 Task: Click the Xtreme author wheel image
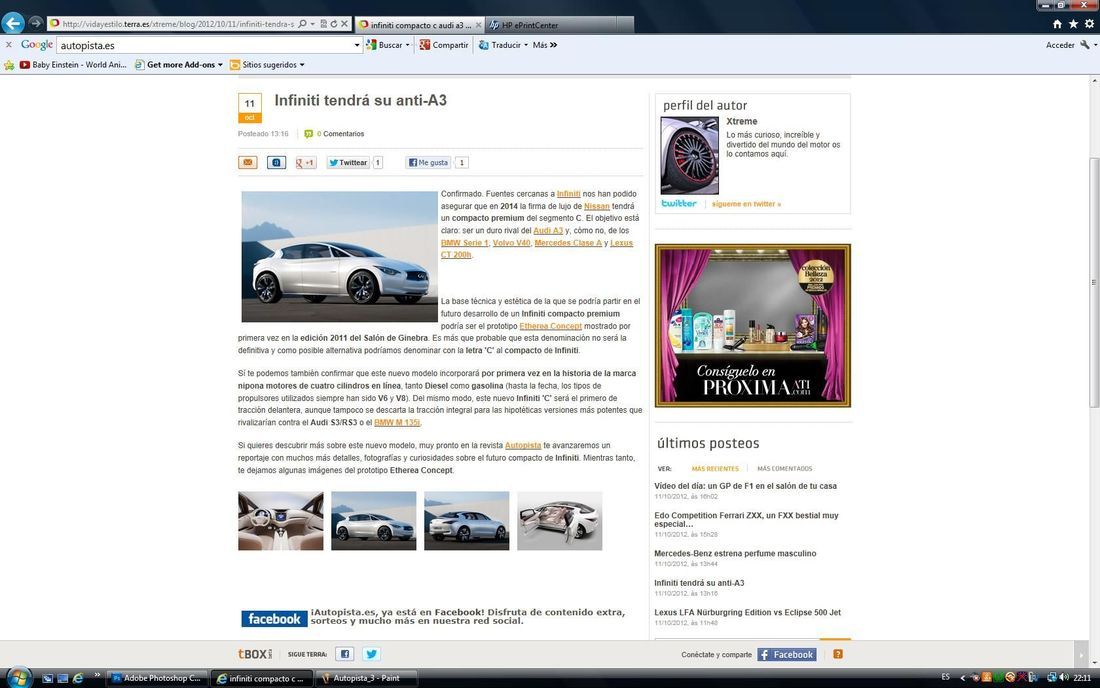[690, 155]
